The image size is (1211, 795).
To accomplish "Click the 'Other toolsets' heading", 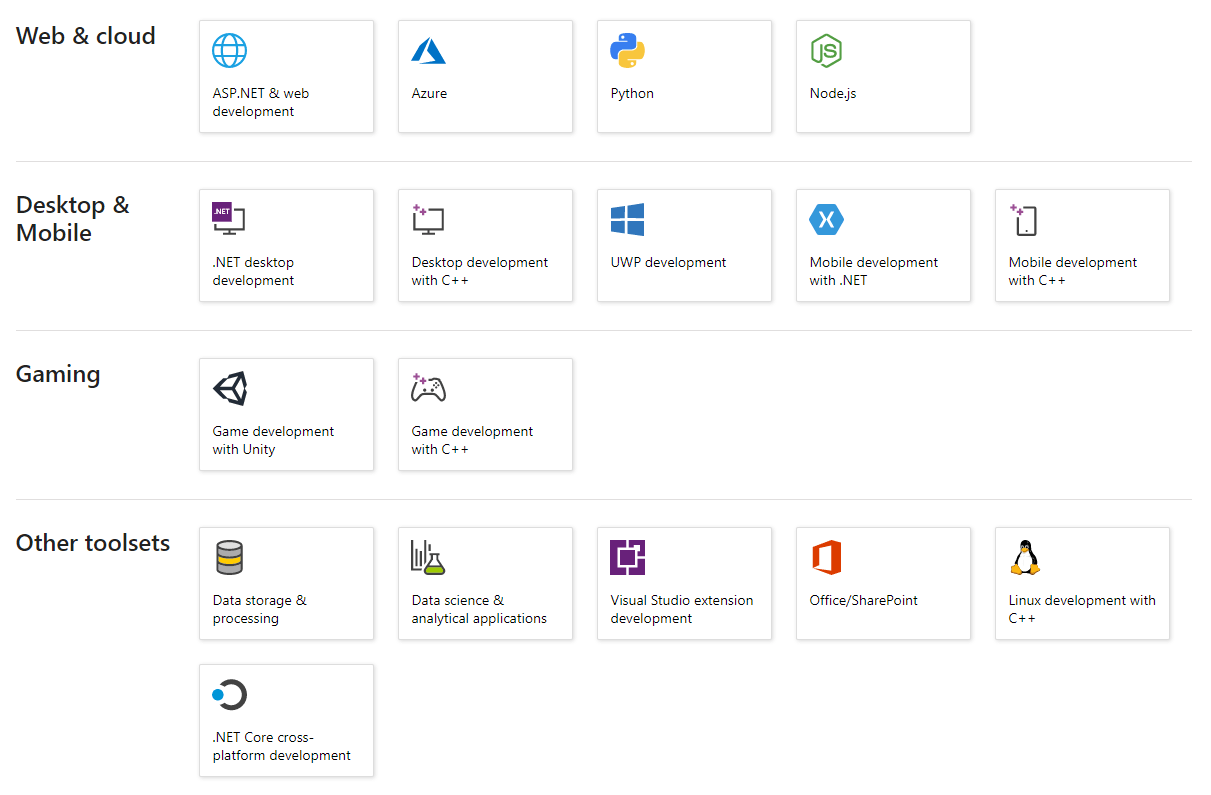I will [x=93, y=543].
